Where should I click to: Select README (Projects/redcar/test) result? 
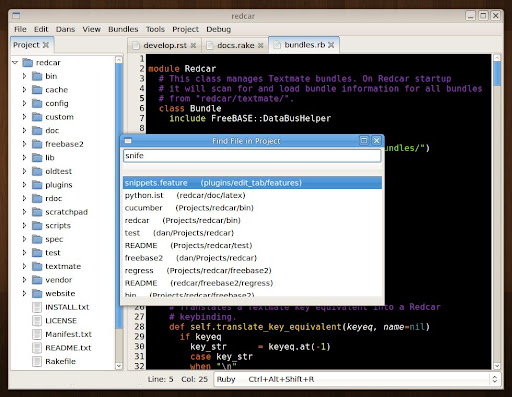(252, 245)
